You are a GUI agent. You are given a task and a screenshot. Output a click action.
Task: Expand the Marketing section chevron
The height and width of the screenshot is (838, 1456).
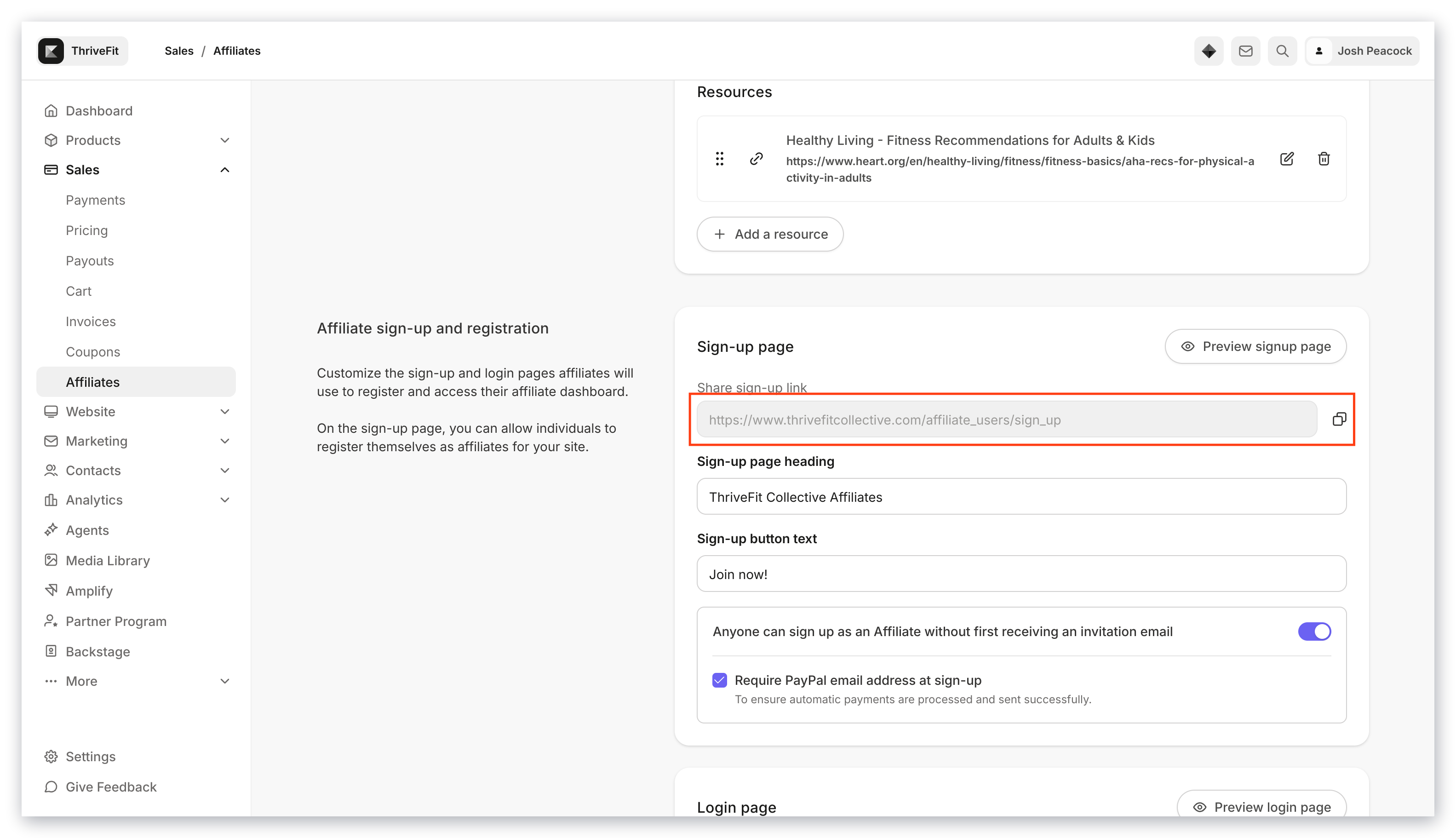(225, 441)
